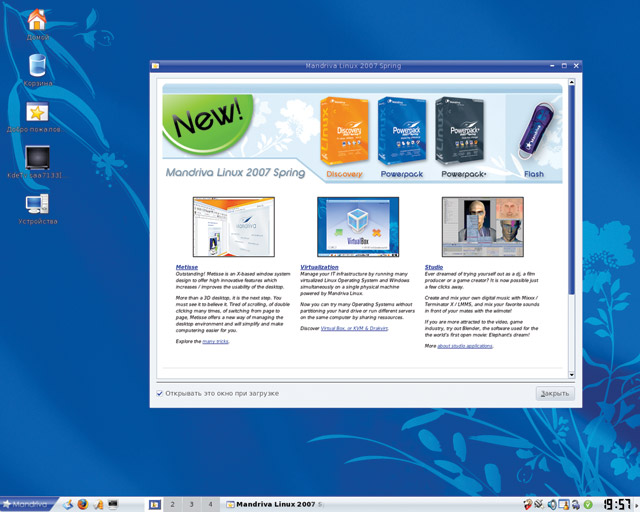Click the network tray icon

coord(576,505)
